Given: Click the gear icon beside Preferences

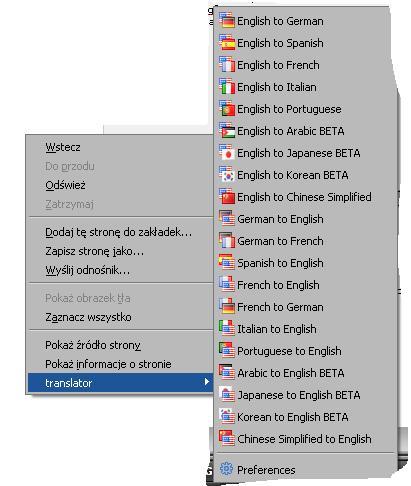Looking at the screenshot, I should (226, 469).
